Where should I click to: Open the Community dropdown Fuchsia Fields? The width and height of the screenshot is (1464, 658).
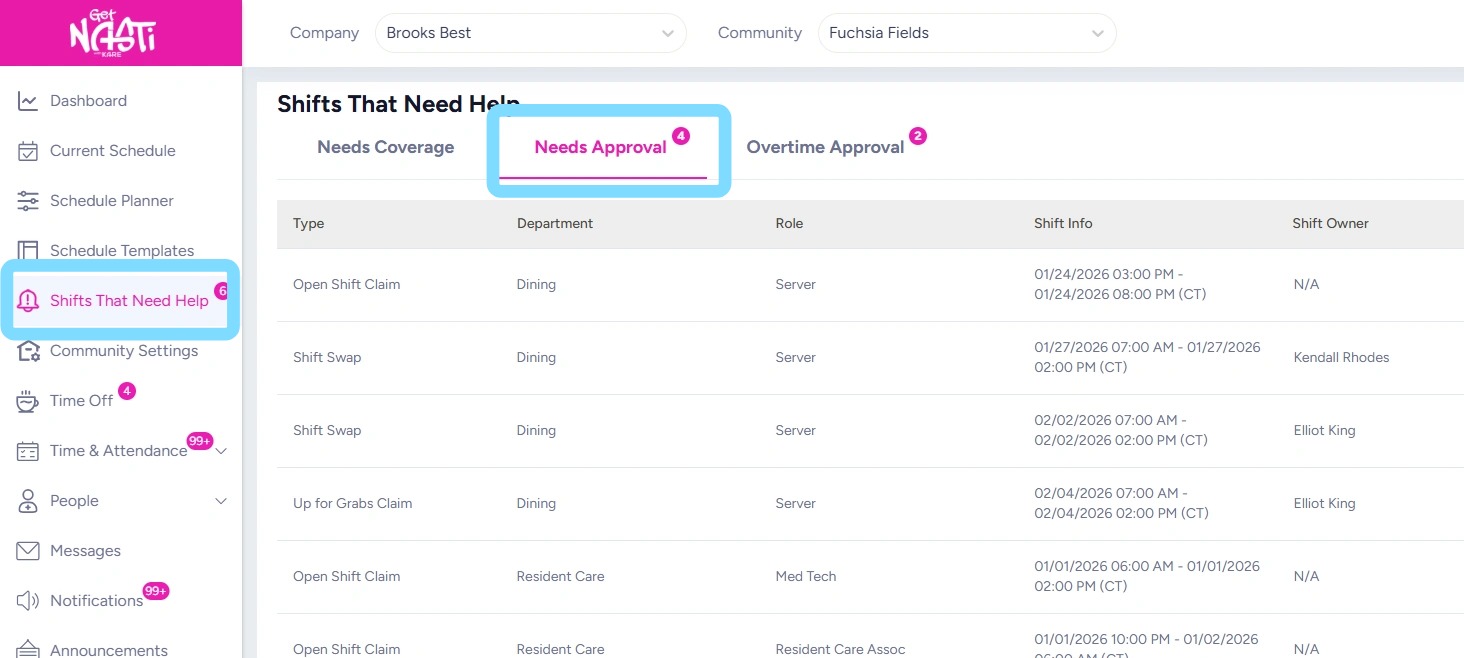pyautogui.click(x=966, y=33)
